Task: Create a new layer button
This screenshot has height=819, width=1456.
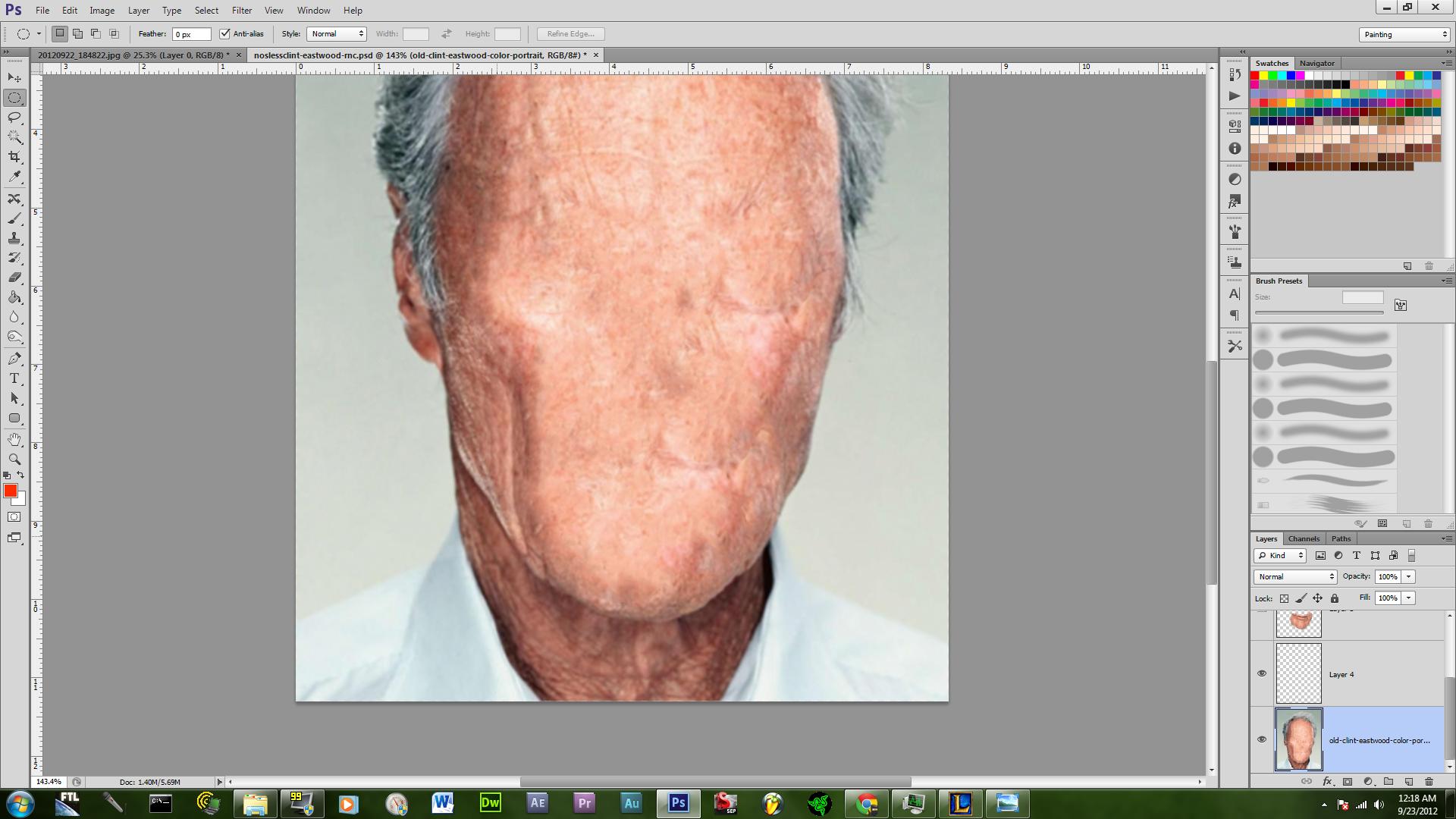Action: coord(1408,781)
